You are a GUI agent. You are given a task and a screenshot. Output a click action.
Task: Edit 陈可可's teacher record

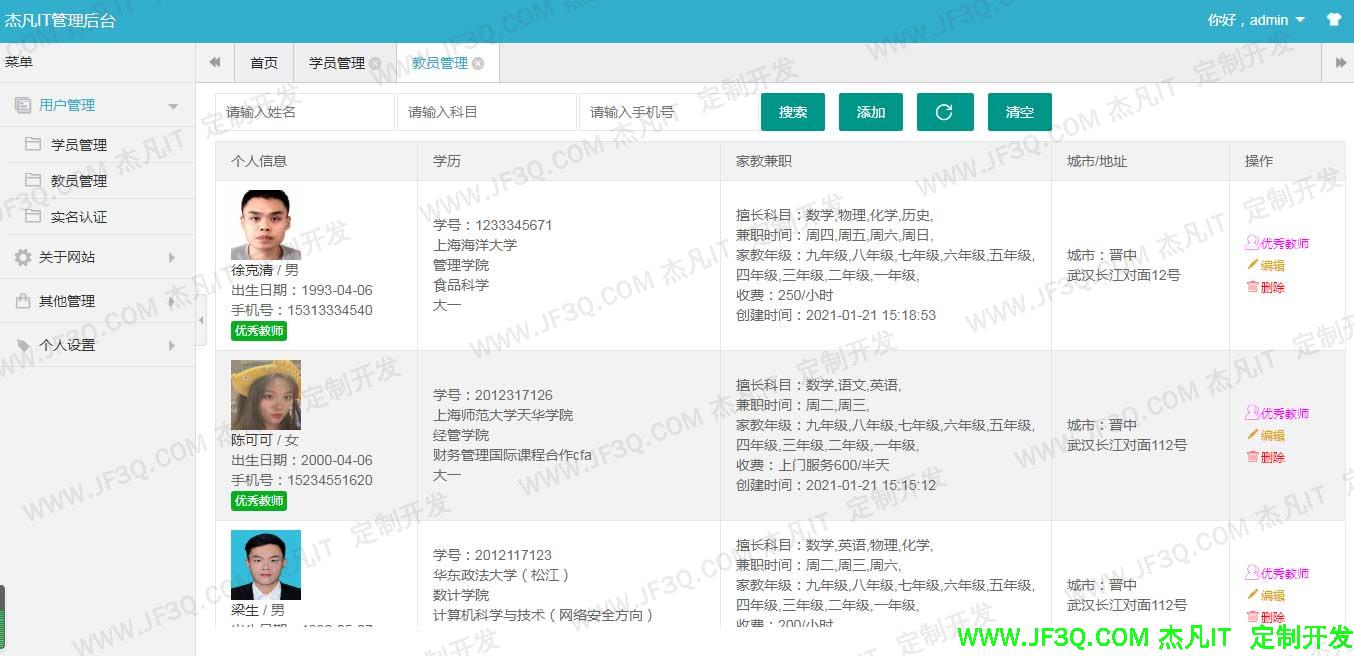(1266, 435)
